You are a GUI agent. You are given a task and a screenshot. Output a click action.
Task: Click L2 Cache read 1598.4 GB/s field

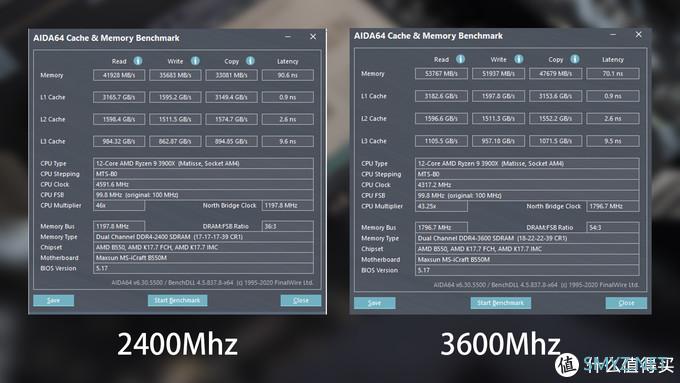(119, 119)
